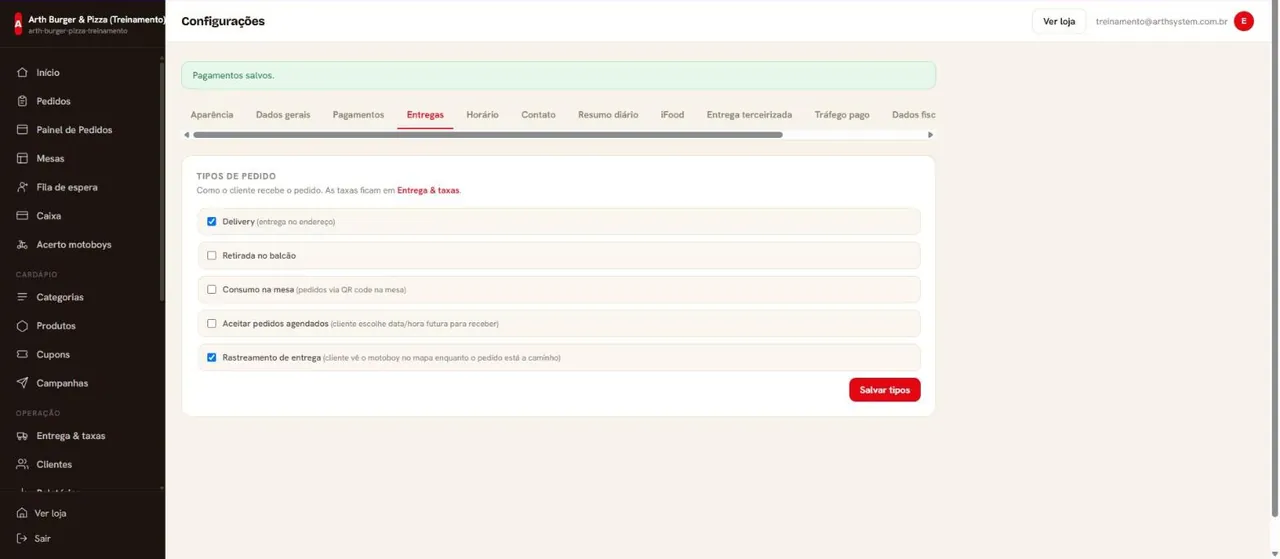Open the Pagamentos tab
Screen dimensions: 1280x559
(x=358, y=115)
